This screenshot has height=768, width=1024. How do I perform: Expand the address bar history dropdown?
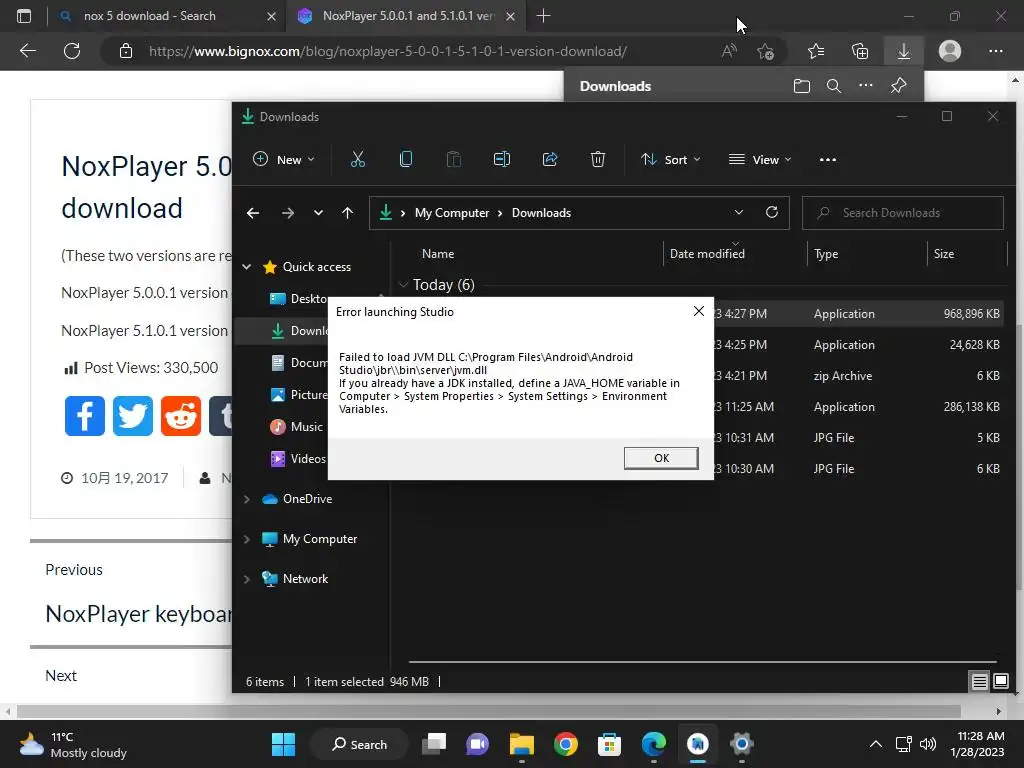pos(739,213)
